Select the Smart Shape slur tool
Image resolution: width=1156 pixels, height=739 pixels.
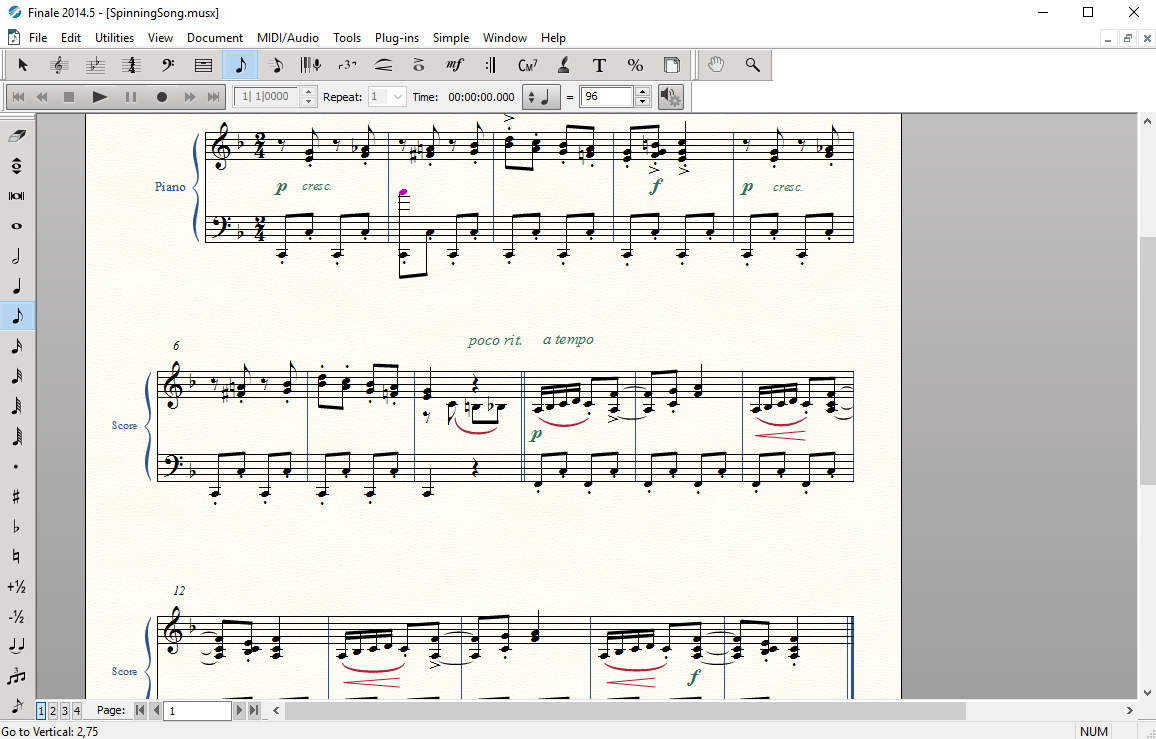tap(383, 65)
